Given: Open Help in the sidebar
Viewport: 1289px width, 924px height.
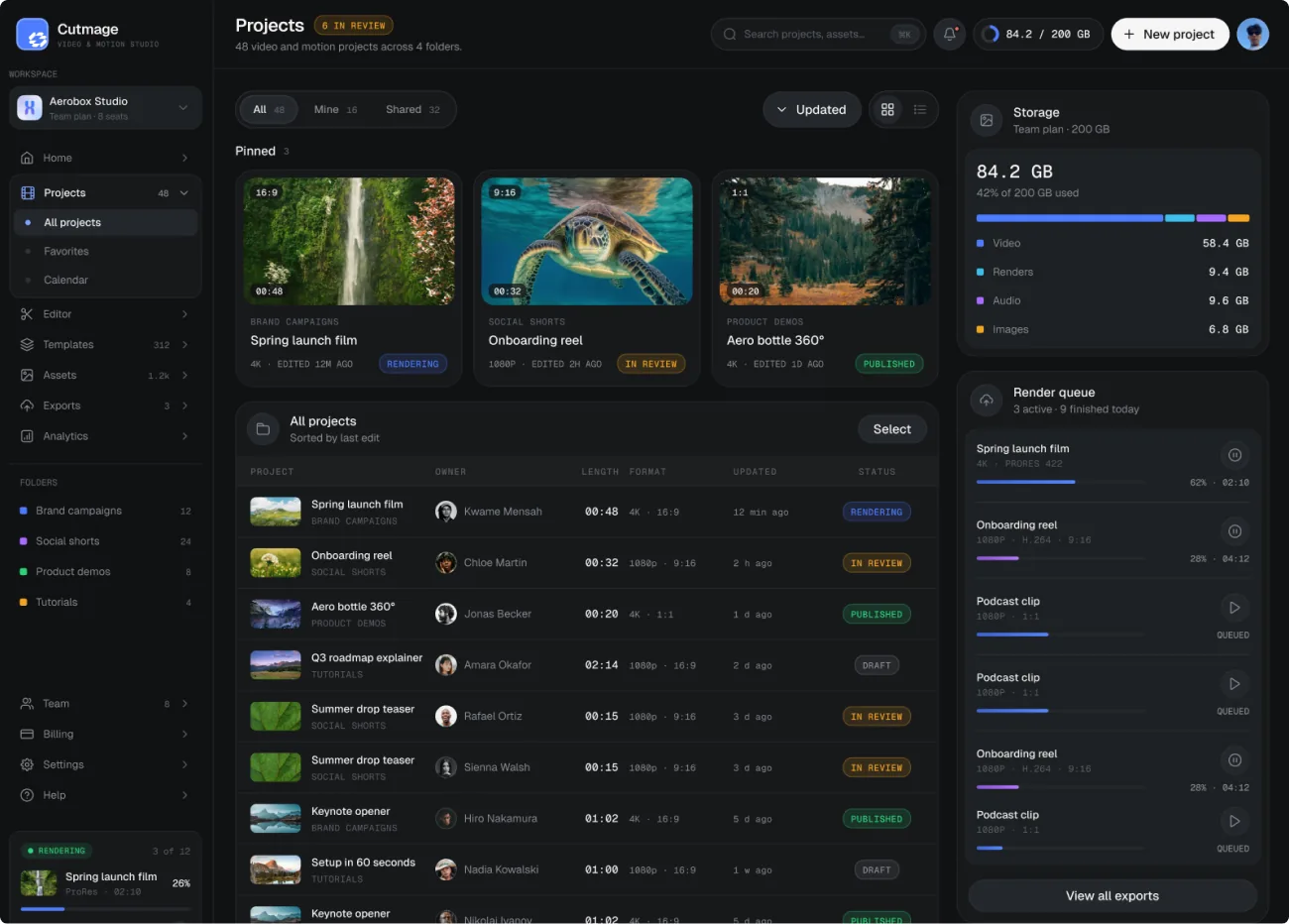Looking at the screenshot, I should click(105, 795).
